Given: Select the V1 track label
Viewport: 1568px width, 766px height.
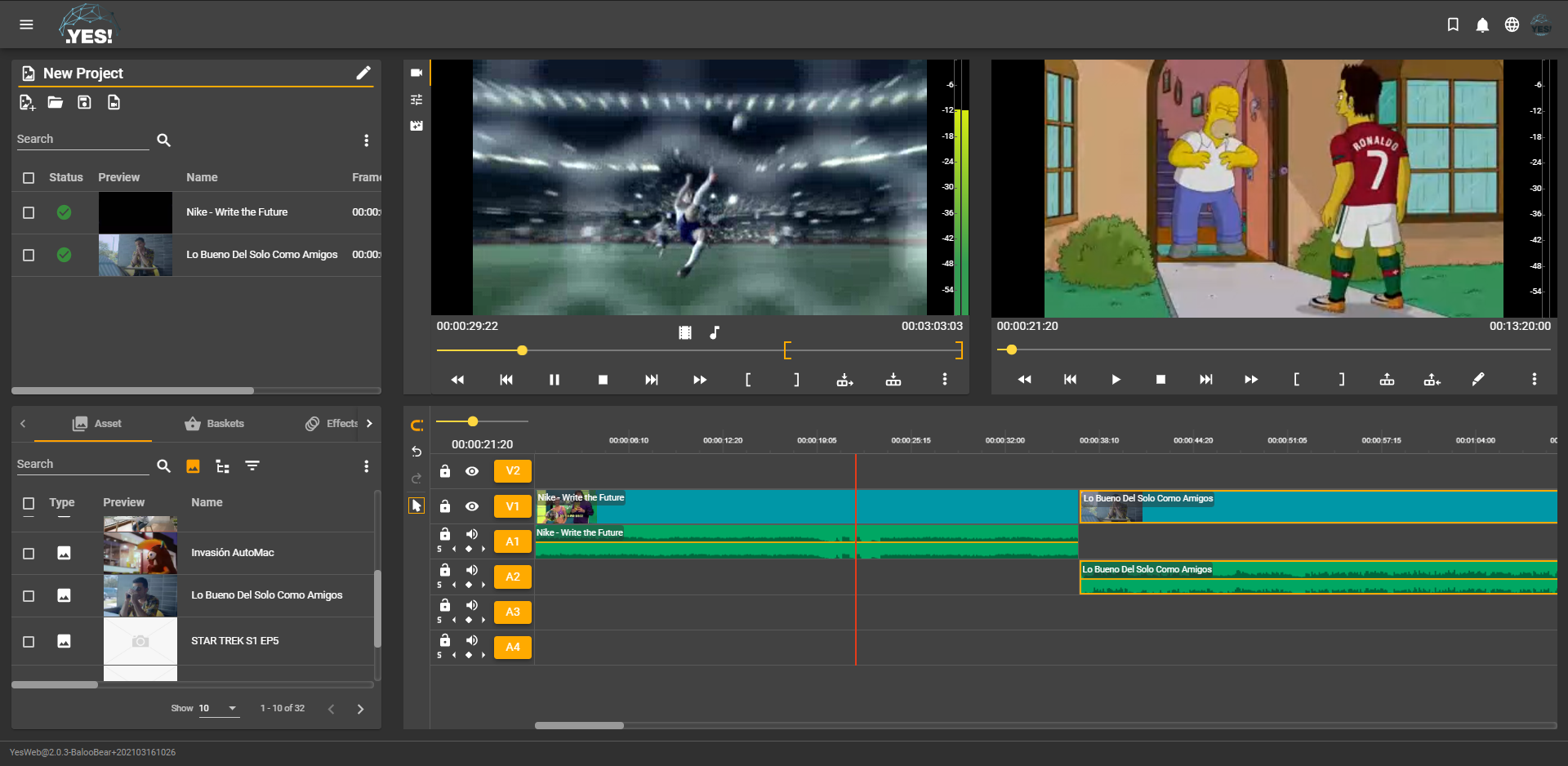Looking at the screenshot, I should (x=513, y=506).
